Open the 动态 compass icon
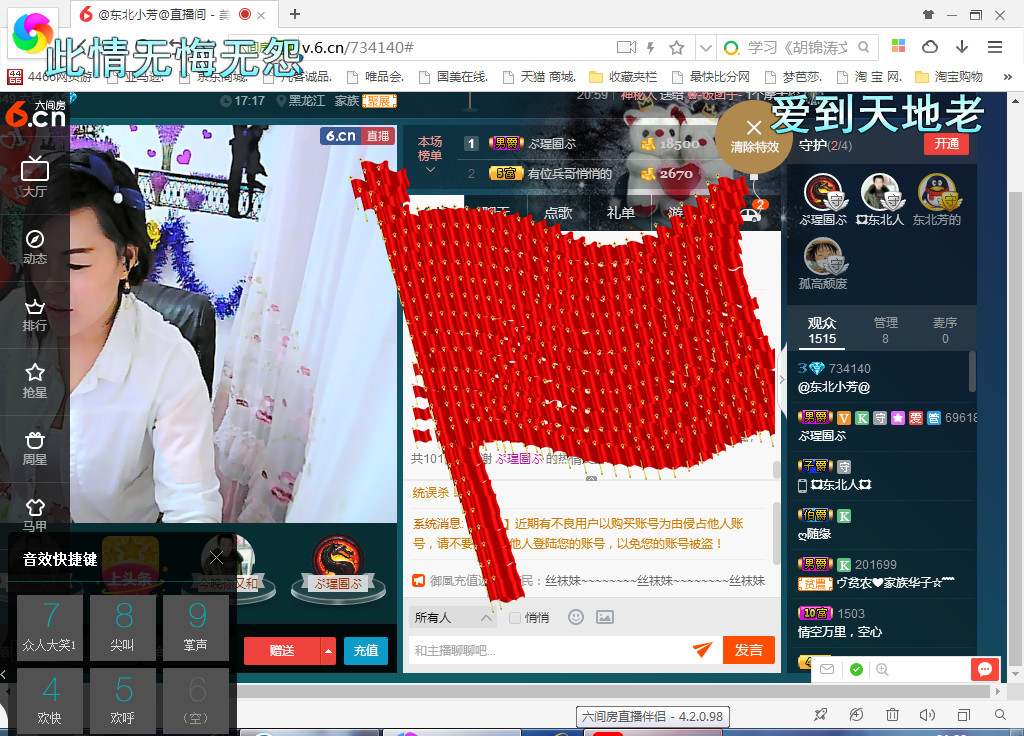Image resolution: width=1024 pixels, height=736 pixels. pyautogui.click(x=35, y=246)
